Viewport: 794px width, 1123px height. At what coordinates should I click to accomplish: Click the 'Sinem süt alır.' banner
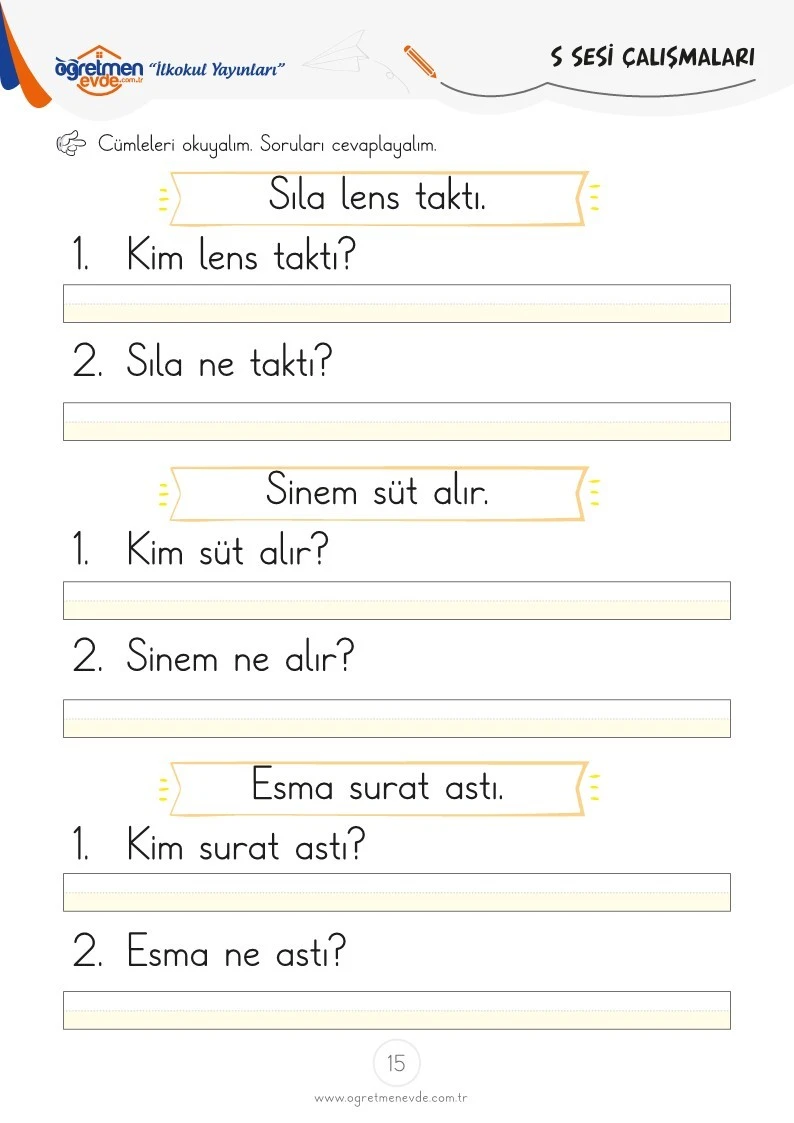[x=377, y=493]
